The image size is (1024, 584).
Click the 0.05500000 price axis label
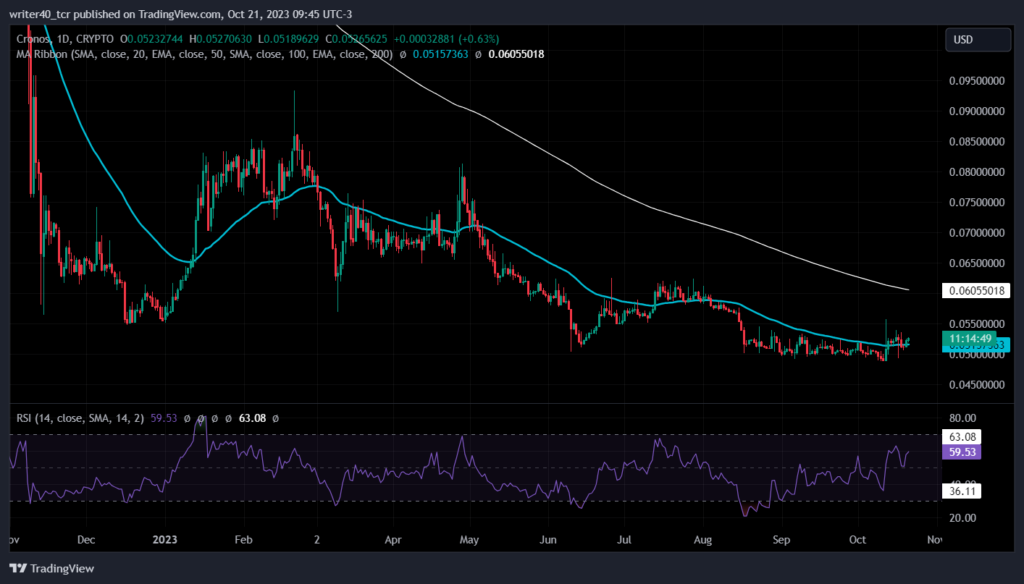(976, 324)
